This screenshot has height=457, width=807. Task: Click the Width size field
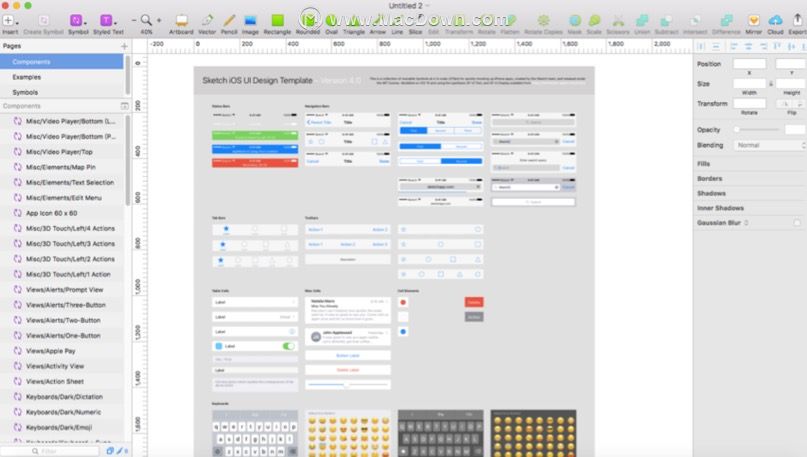[x=749, y=83]
